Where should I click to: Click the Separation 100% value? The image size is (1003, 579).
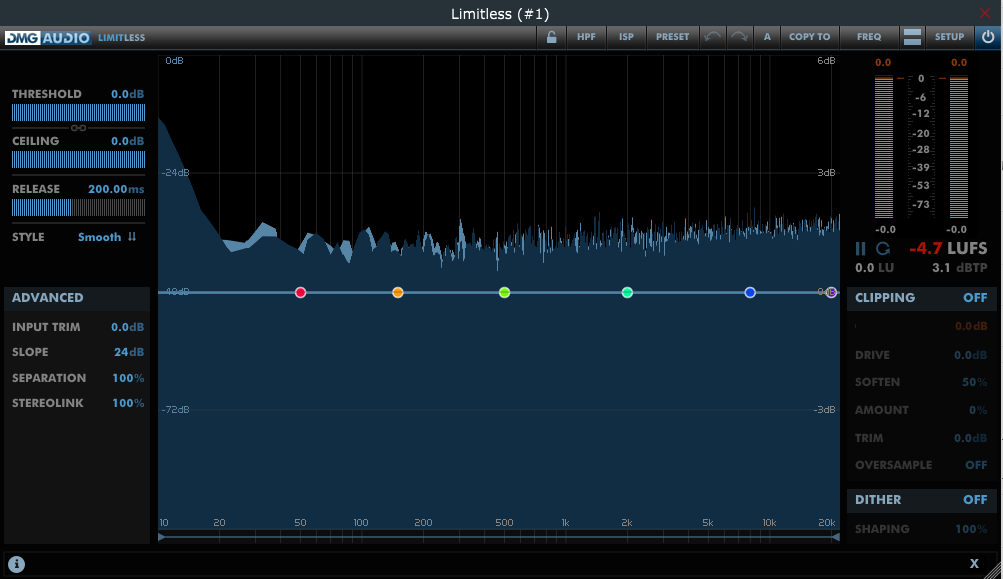[128, 378]
